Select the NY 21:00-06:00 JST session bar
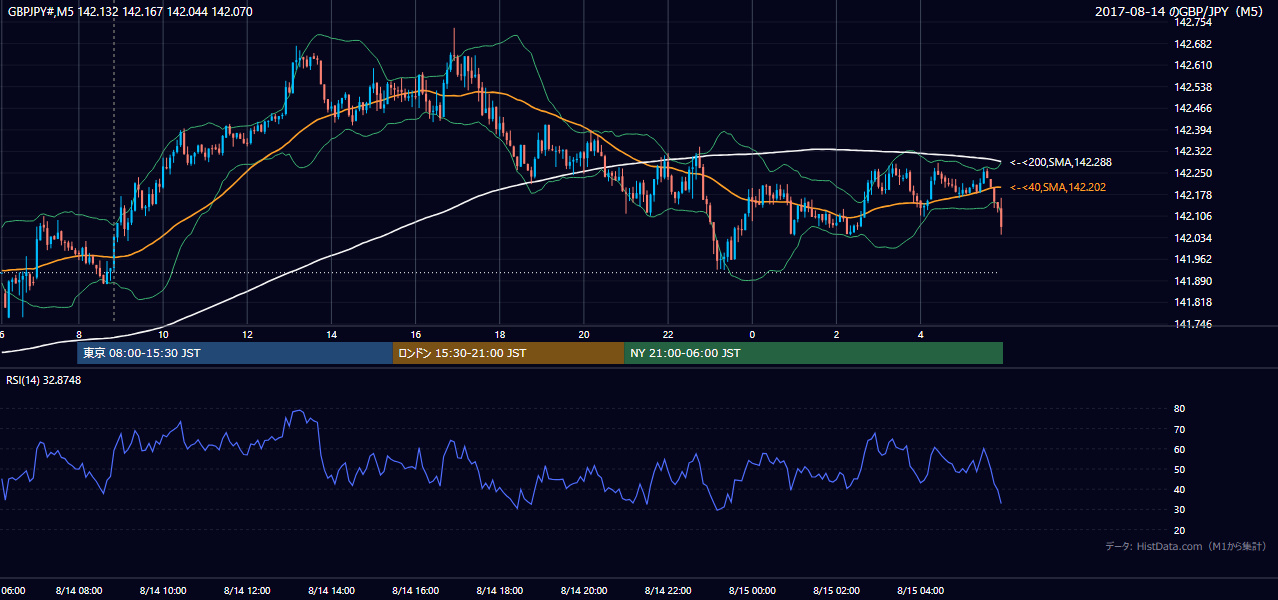1278x600 pixels. point(813,353)
